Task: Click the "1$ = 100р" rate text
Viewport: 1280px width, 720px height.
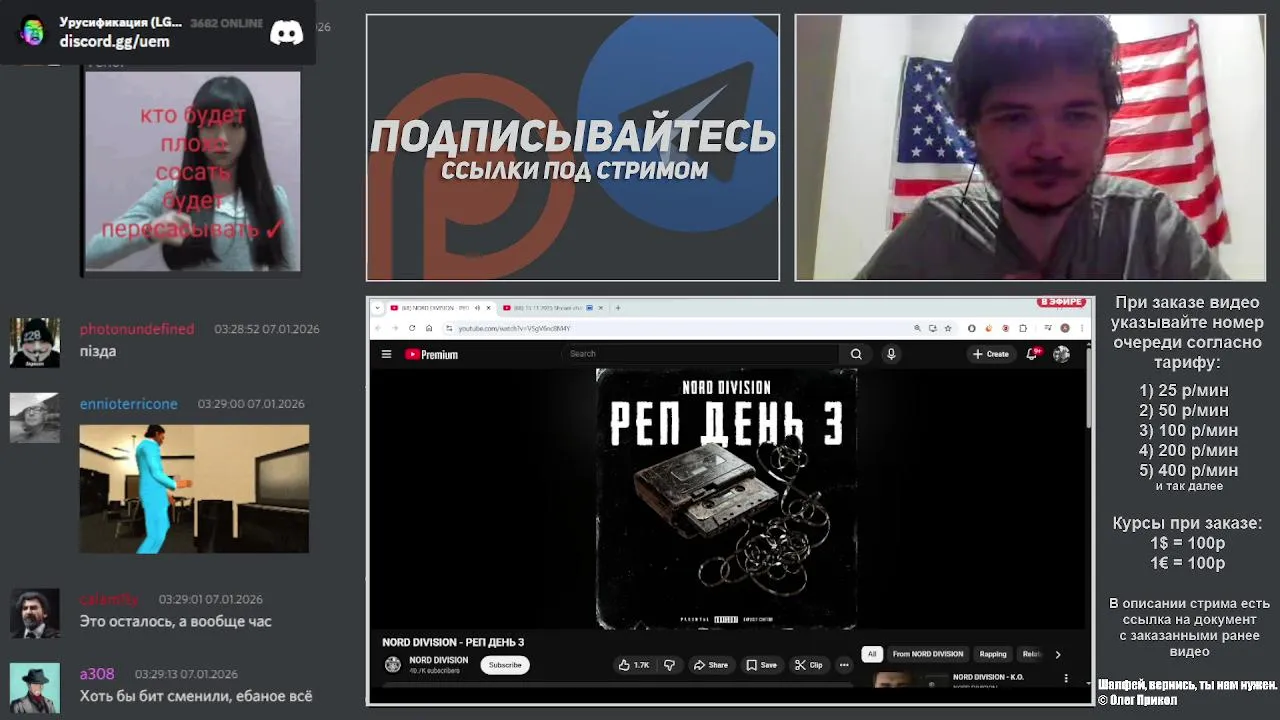Action: 1187,543
